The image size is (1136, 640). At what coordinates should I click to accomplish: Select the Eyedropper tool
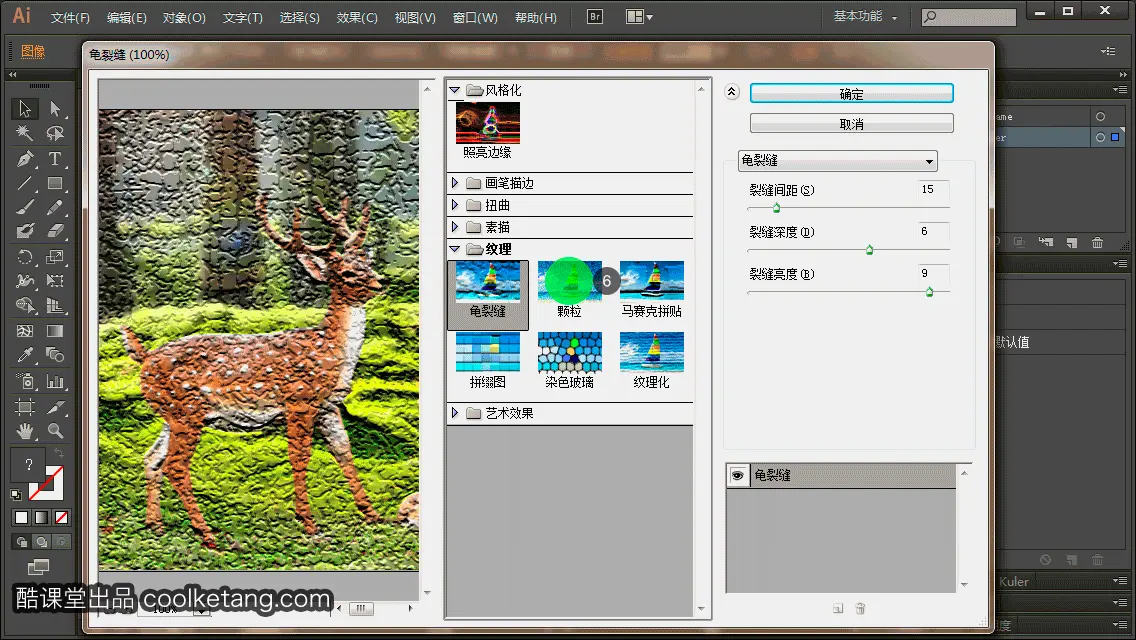25,355
